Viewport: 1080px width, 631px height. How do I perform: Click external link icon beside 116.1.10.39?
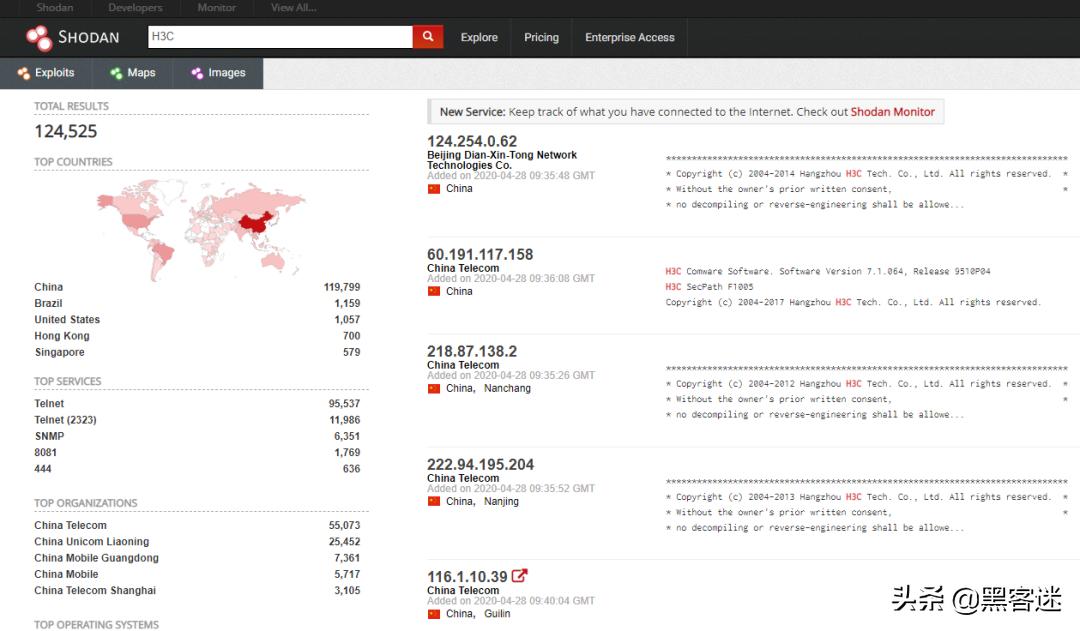[x=520, y=576]
